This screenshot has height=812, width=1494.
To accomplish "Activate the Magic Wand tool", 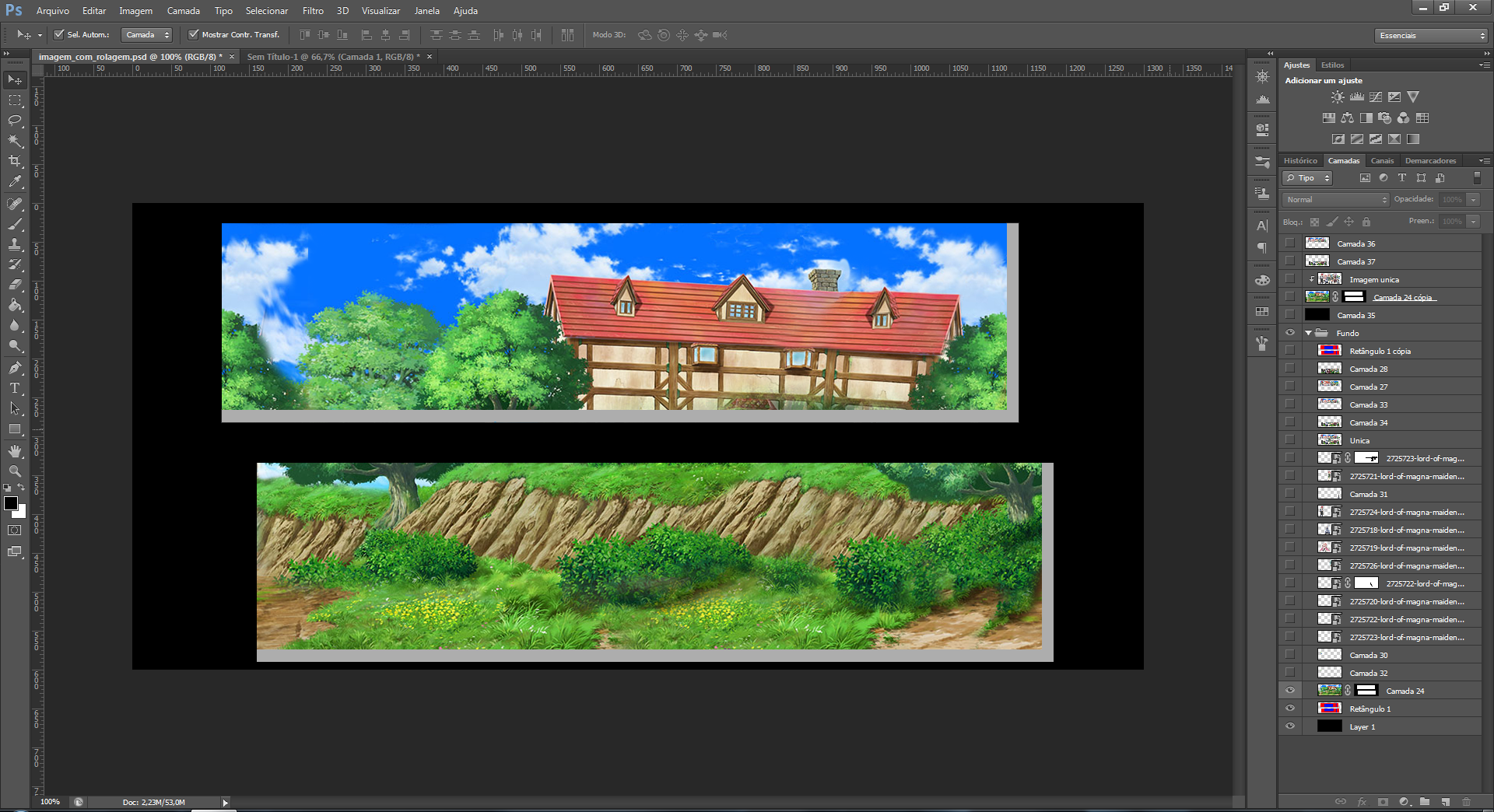I will coord(15,141).
